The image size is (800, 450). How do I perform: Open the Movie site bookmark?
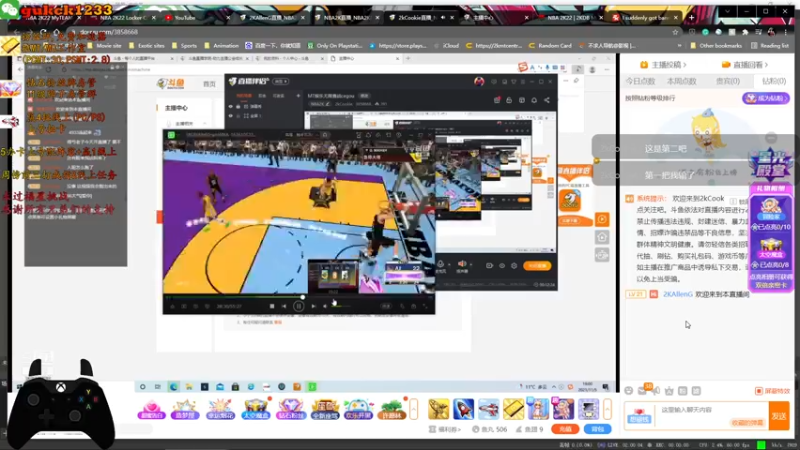coord(105,45)
